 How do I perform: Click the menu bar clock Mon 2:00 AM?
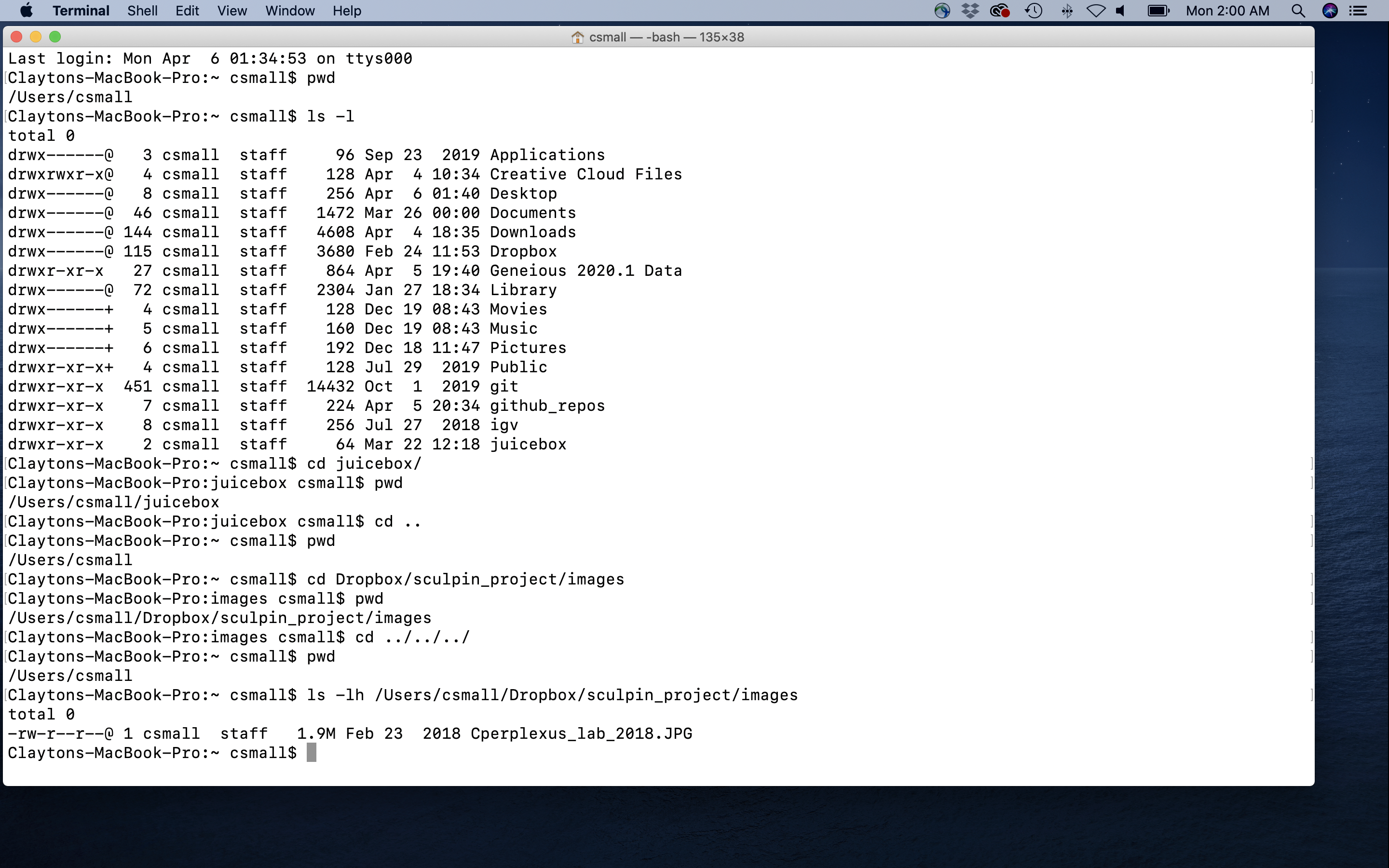1227,10
